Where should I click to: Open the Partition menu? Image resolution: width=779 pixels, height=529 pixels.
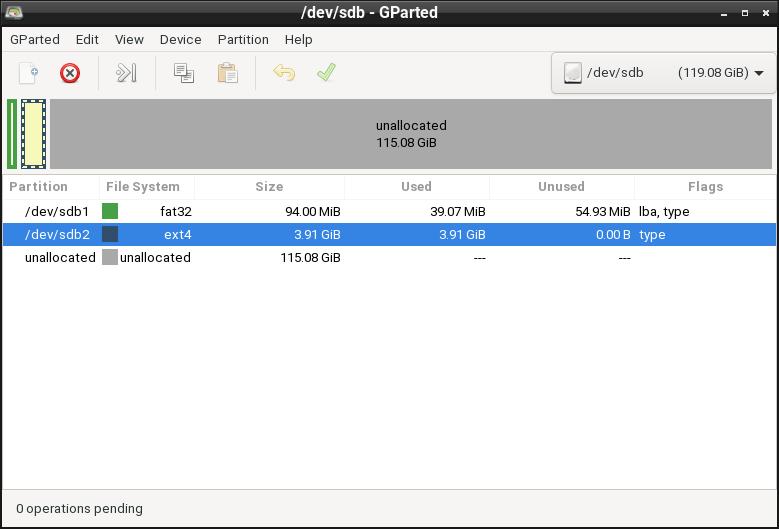tap(243, 39)
